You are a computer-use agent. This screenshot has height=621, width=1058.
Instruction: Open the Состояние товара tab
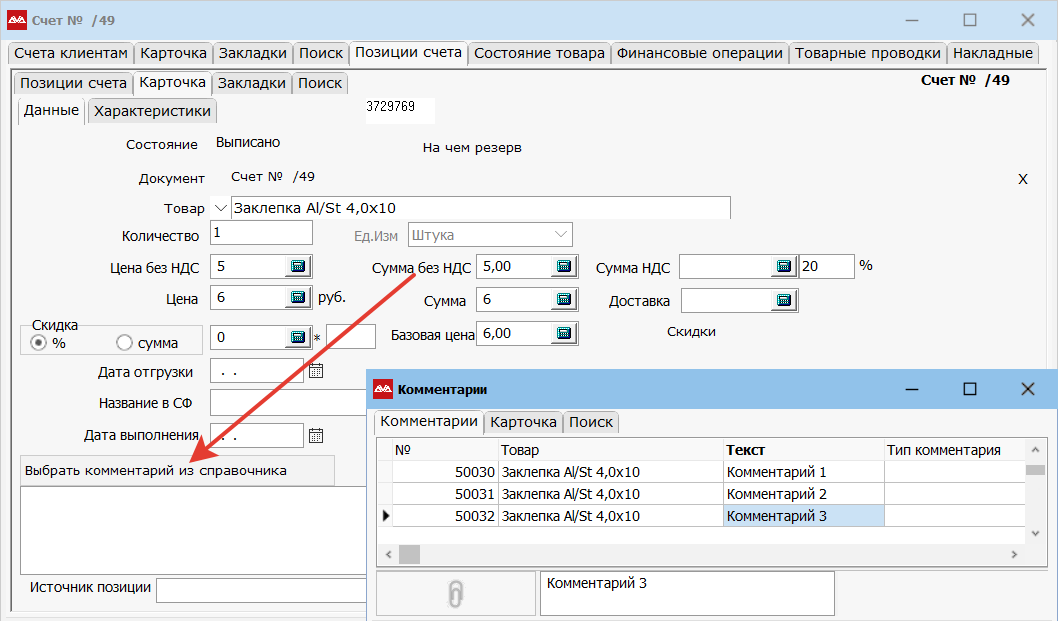[x=539, y=53]
